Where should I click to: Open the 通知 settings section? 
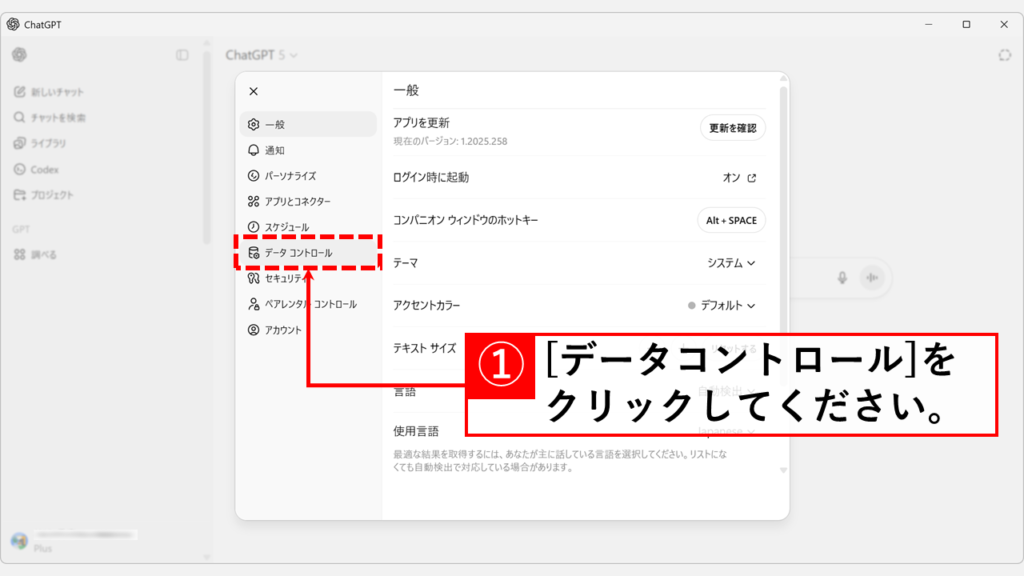pyautogui.click(x=274, y=150)
